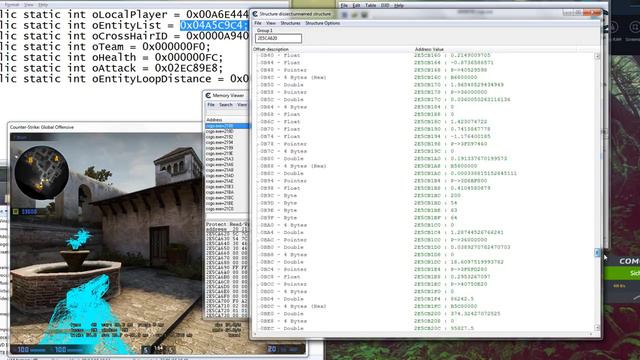This screenshot has height=360, width=640.
Task: Click value -0.8736586571 in structure list
Action: [472, 62]
